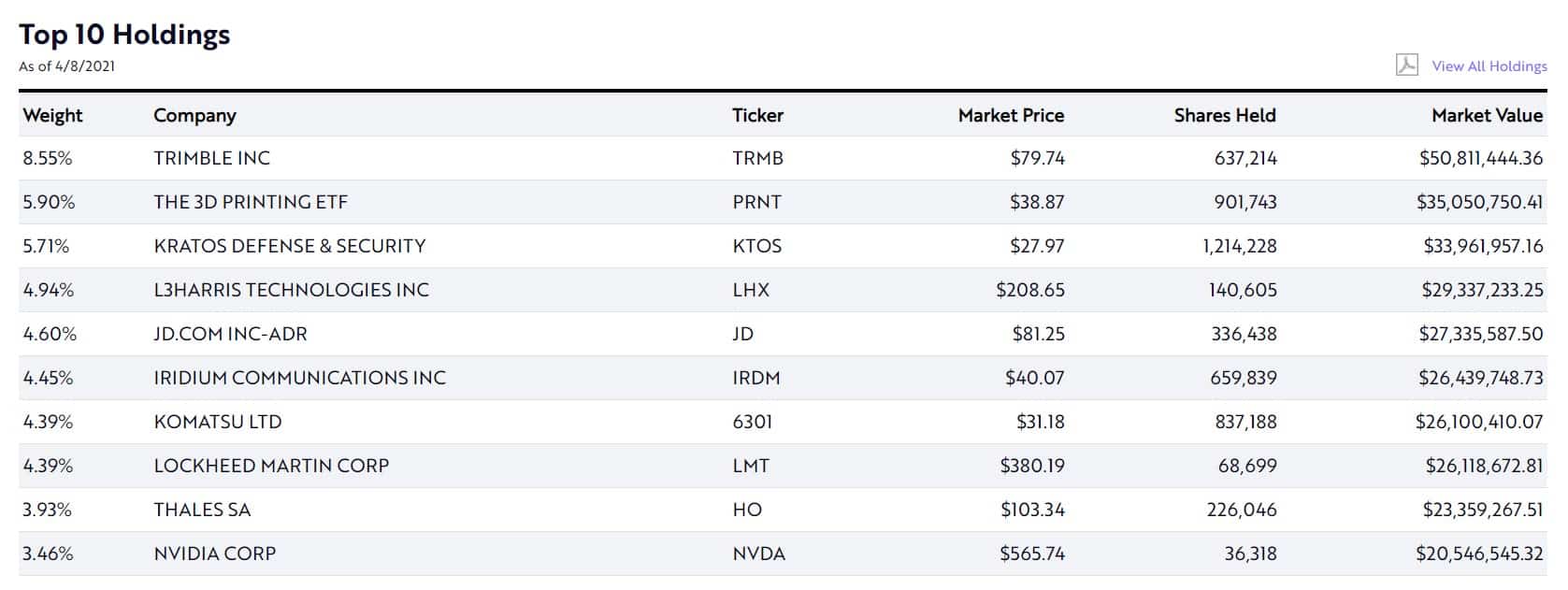Click the Company column header
1568x590 pixels.
(194, 115)
